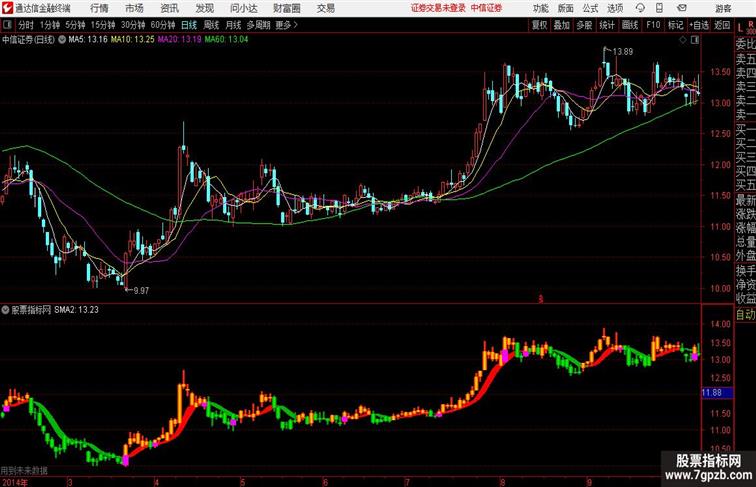This screenshot has width=756, height=487.
Task: Switch to the 15分钟 period tab
Action: pyautogui.click(x=103, y=25)
